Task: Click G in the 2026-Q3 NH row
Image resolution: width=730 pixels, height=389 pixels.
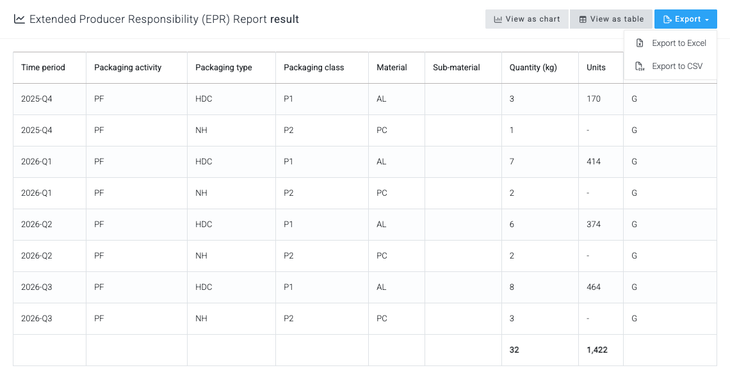Action: (x=634, y=319)
